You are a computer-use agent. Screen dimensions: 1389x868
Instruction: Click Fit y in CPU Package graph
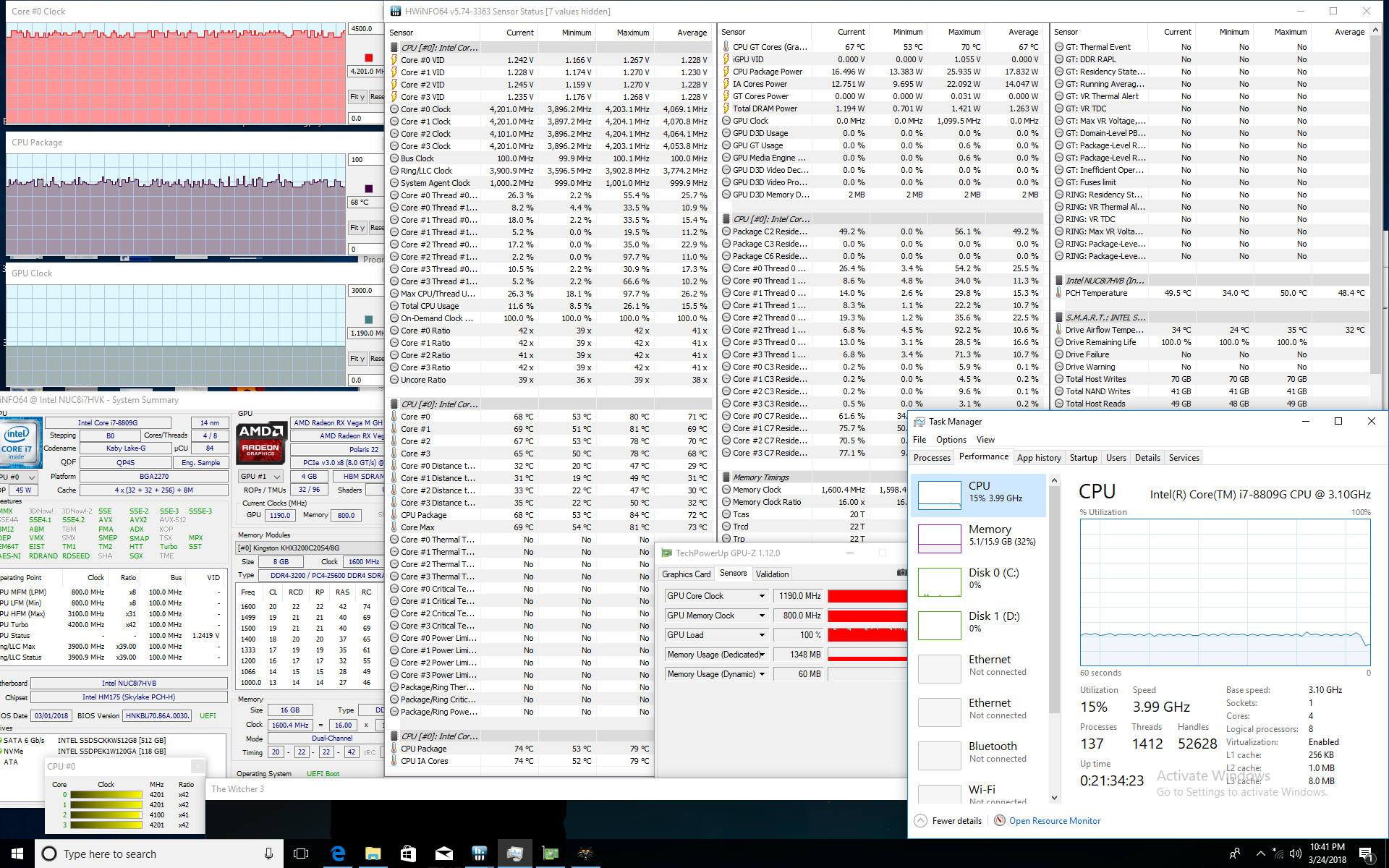(x=357, y=227)
